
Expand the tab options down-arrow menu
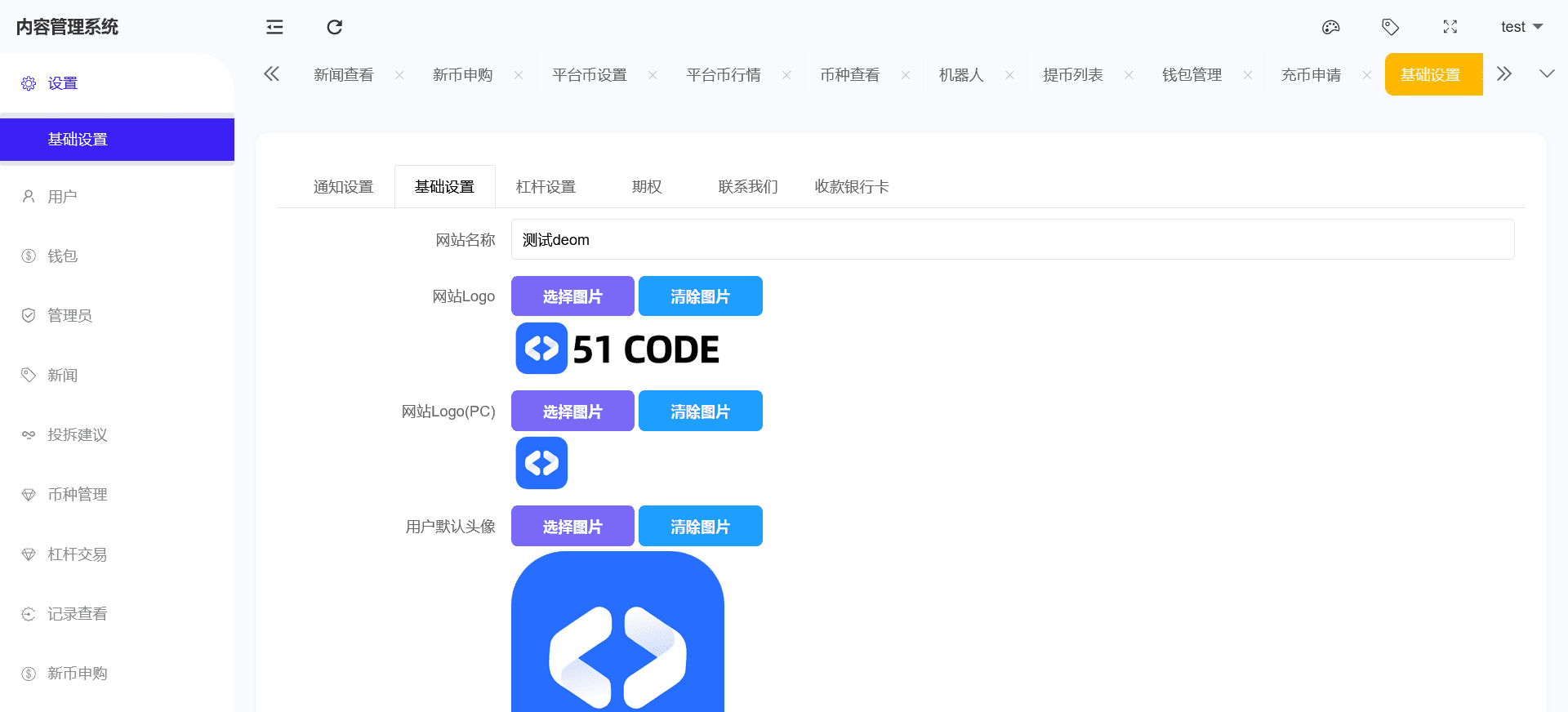pyautogui.click(x=1546, y=74)
